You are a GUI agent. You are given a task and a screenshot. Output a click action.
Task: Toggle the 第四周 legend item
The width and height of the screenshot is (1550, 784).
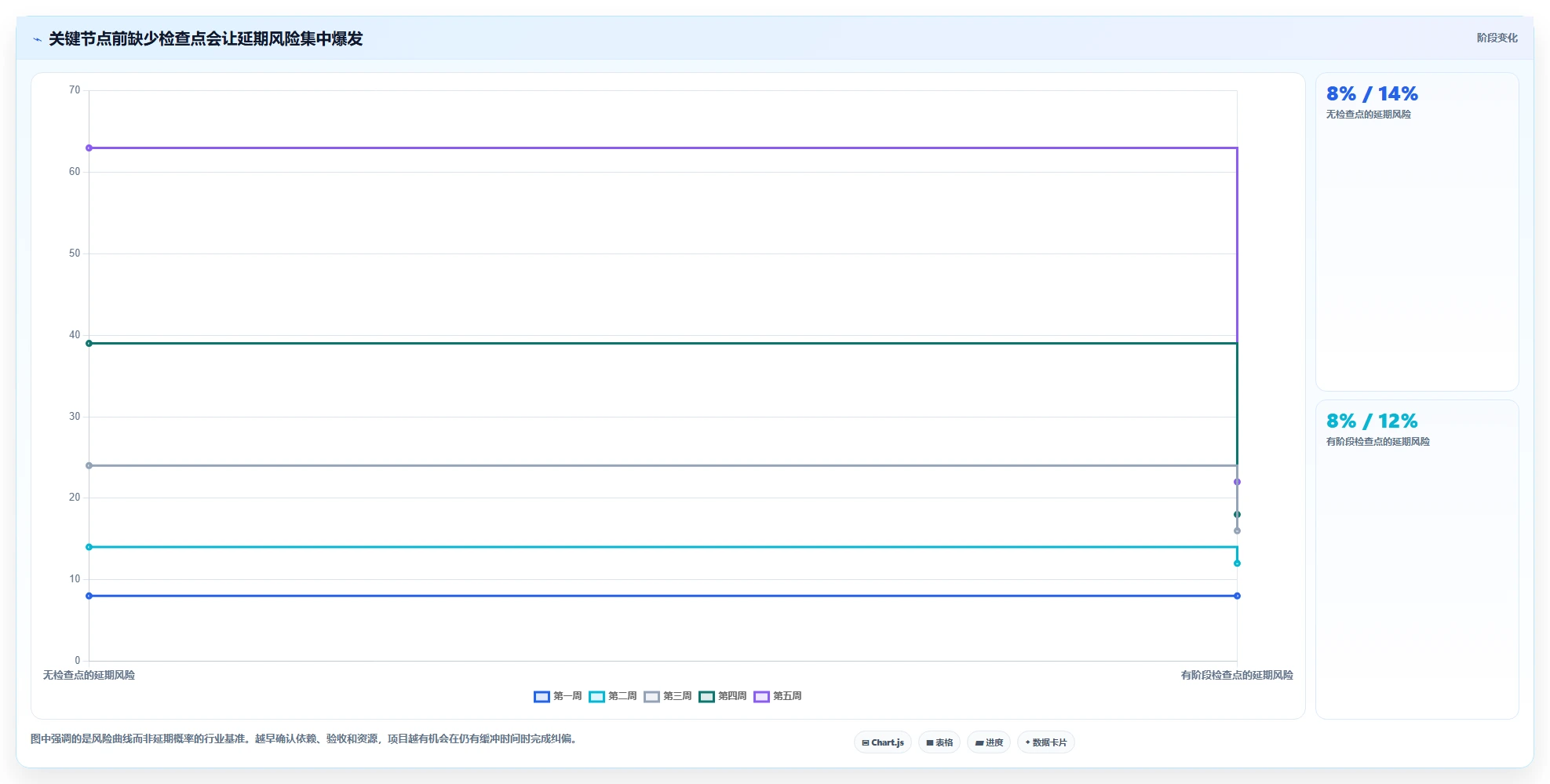(723, 696)
